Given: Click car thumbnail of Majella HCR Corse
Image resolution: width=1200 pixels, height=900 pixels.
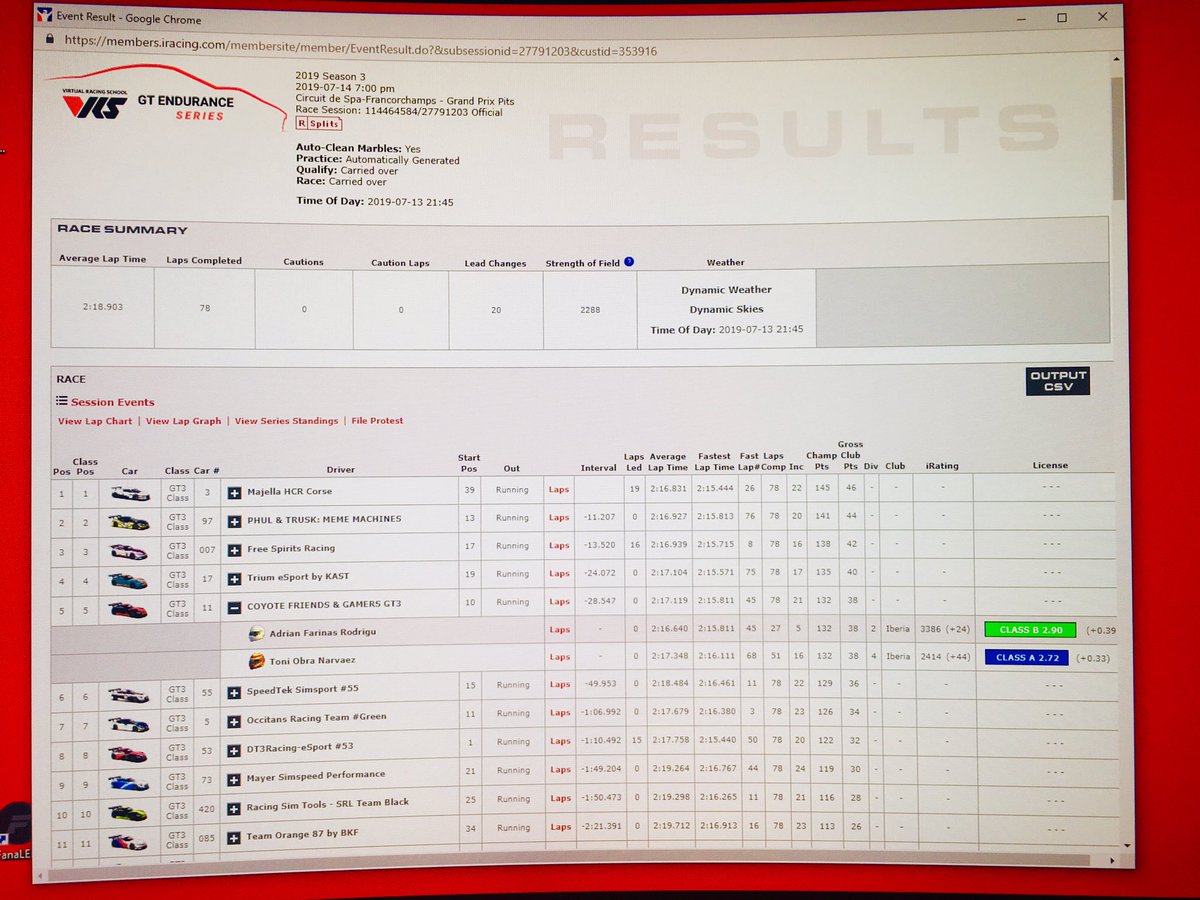Looking at the screenshot, I should pyautogui.click(x=130, y=493).
